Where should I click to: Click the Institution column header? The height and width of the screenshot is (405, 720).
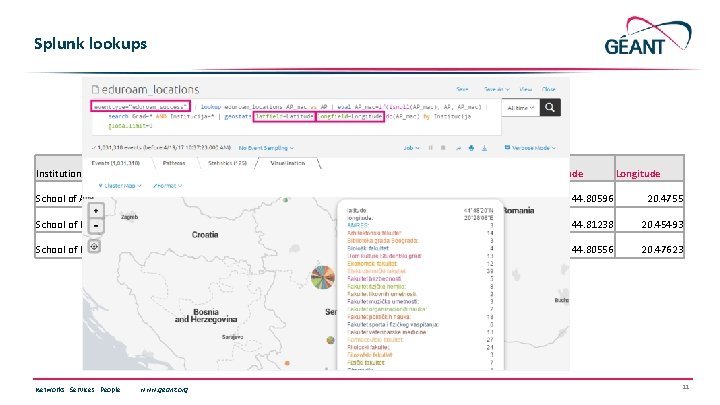(x=59, y=174)
